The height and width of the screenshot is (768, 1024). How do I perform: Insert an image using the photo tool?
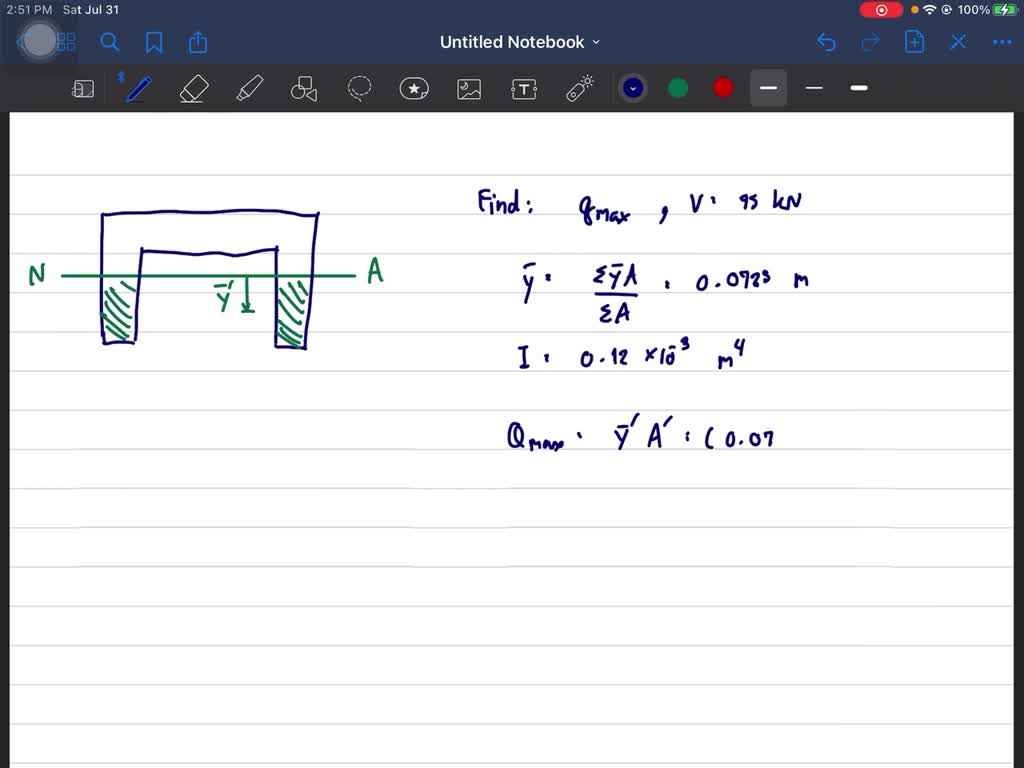[469, 88]
